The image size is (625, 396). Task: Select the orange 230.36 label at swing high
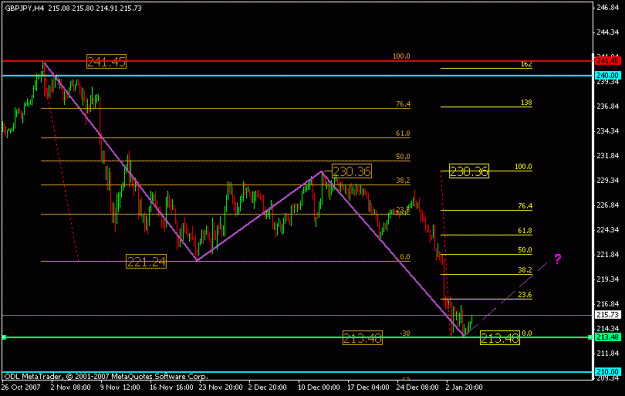pyautogui.click(x=352, y=171)
